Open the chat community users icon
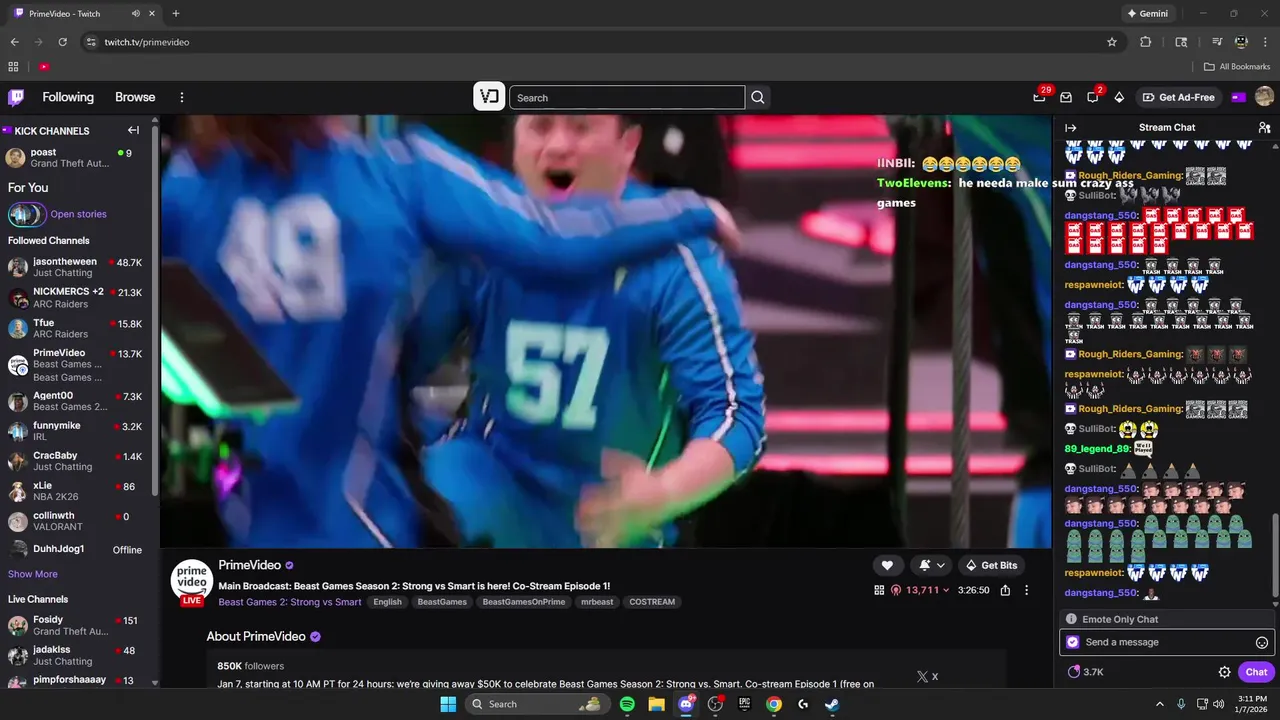The height and width of the screenshot is (720, 1280). point(1264,128)
